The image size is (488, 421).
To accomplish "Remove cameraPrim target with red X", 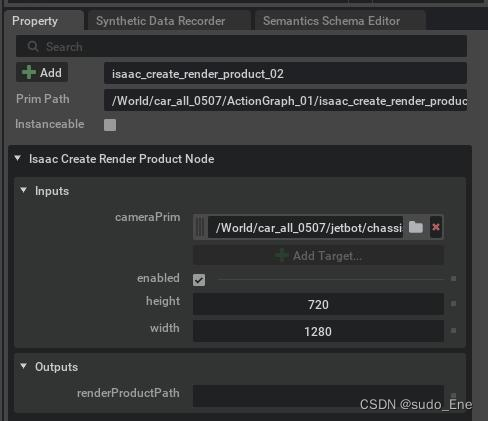I will coord(436,227).
